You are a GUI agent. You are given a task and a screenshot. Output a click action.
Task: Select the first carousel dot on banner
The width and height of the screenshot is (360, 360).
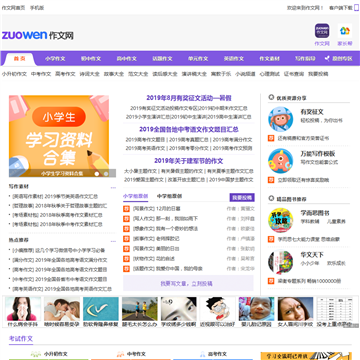click(97, 174)
